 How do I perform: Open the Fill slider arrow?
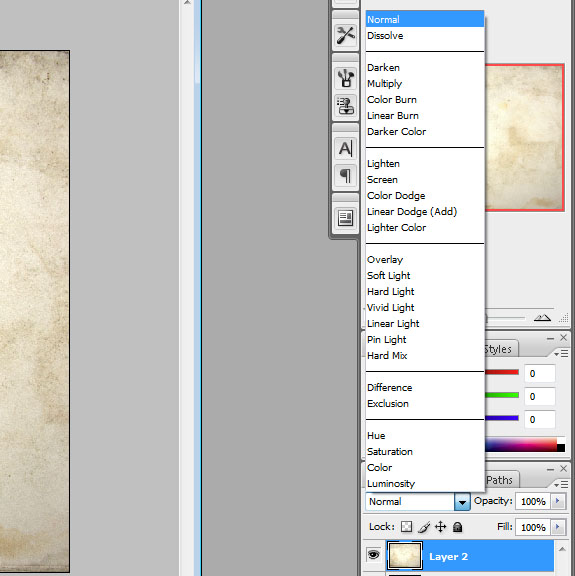click(558, 527)
